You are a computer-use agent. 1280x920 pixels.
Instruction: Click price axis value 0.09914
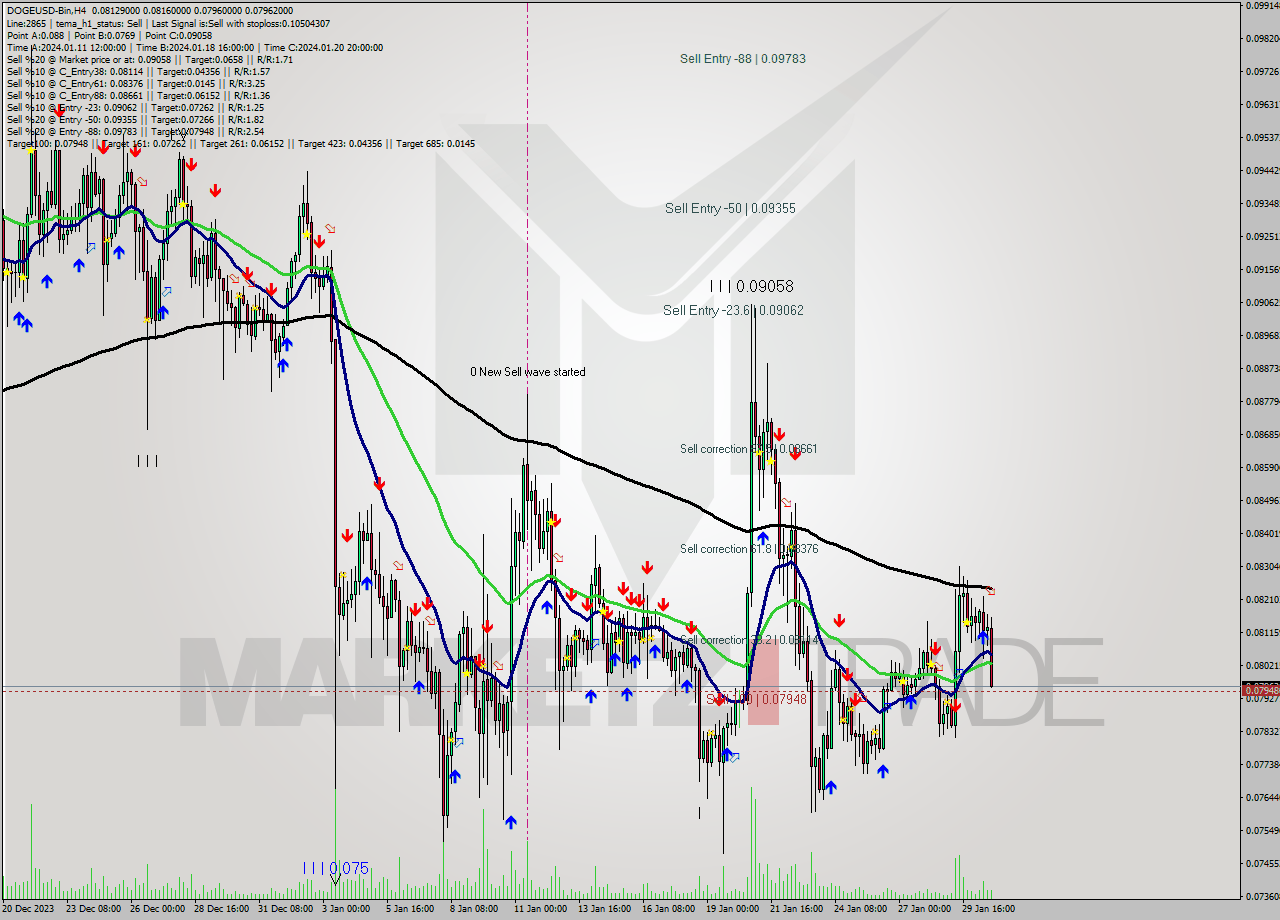1261,6
